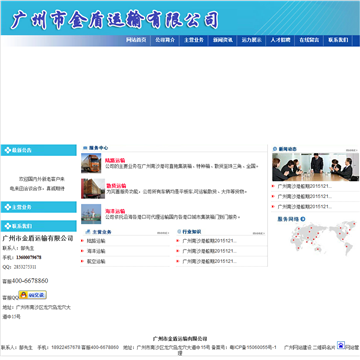Open more link in 新闻动态 section
Screen dimensions: 360x360
click(x=352, y=150)
